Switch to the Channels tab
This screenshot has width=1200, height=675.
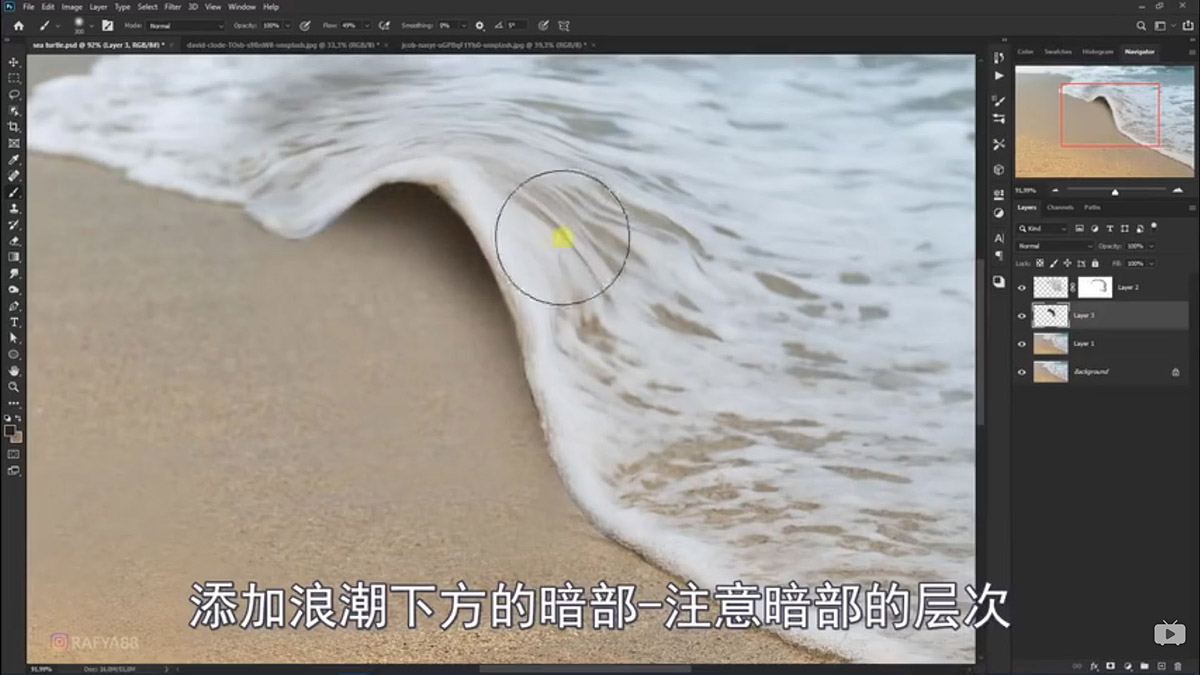click(1061, 207)
